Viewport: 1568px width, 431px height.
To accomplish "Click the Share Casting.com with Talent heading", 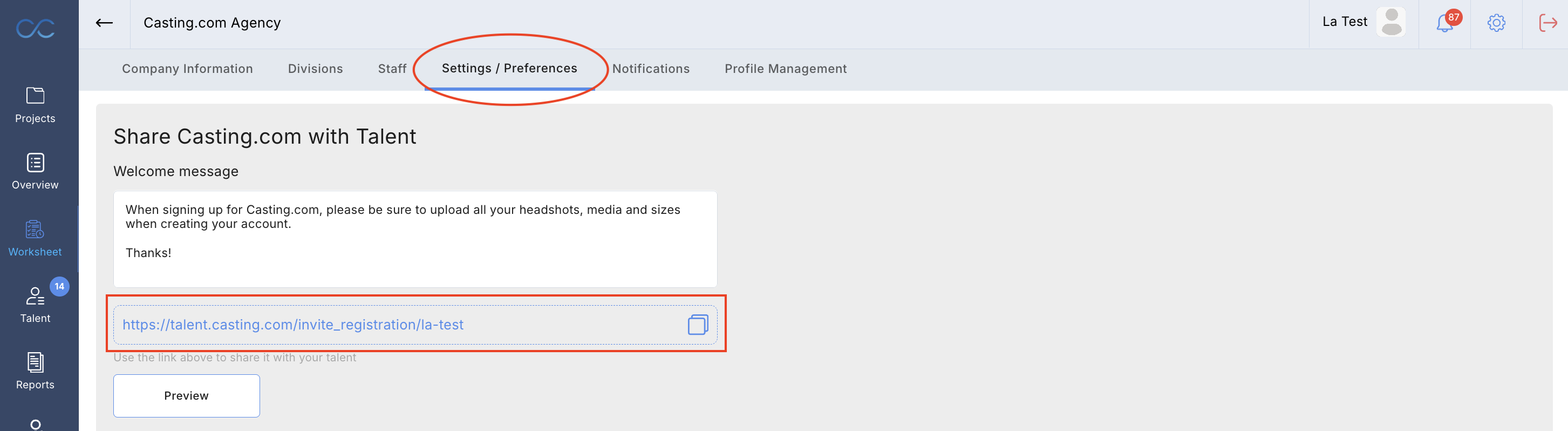I will click(265, 137).
